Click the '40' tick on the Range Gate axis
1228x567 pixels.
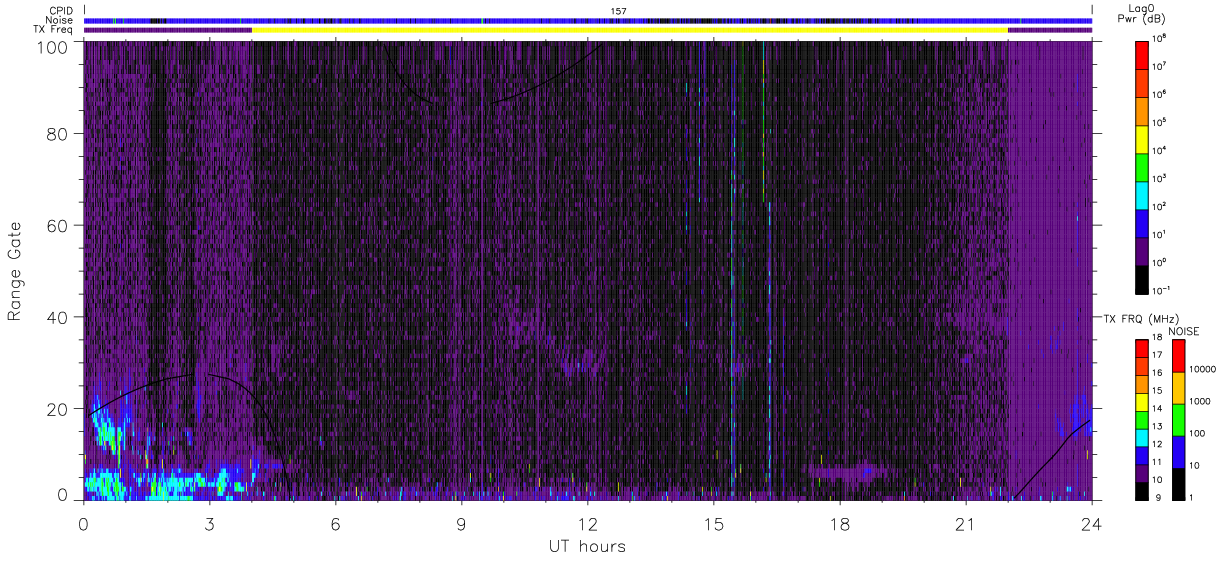click(x=57, y=317)
